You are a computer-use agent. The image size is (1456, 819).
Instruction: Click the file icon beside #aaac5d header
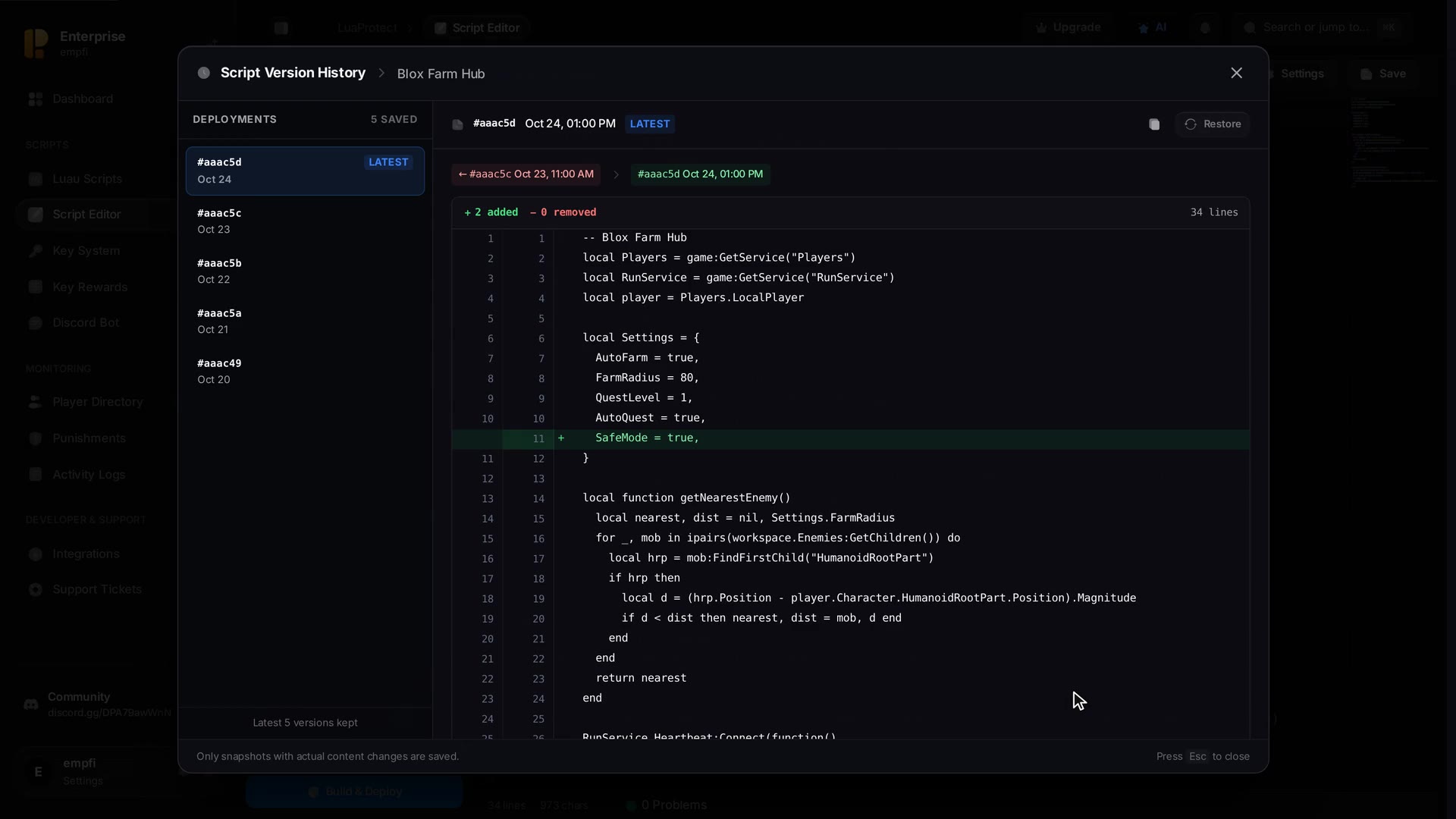(x=457, y=124)
